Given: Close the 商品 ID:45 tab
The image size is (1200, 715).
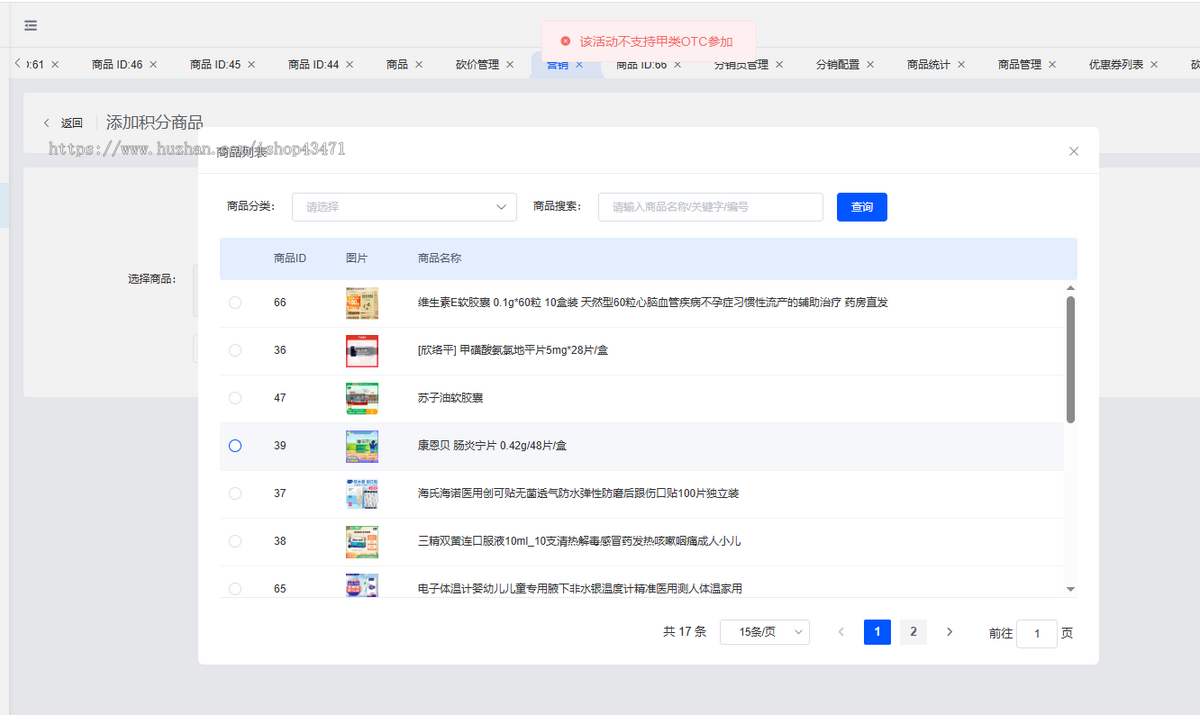Looking at the screenshot, I should coord(251,64).
